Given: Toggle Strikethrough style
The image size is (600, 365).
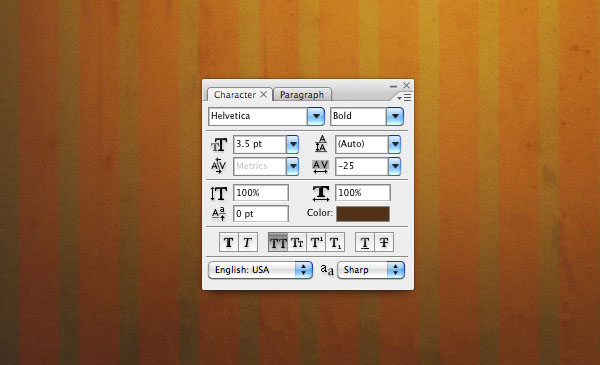Looking at the screenshot, I should [384, 242].
